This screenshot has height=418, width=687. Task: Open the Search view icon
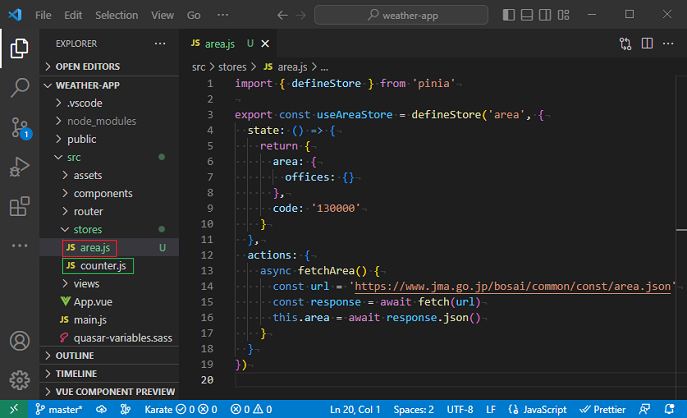pyautogui.click(x=19, y=88)
